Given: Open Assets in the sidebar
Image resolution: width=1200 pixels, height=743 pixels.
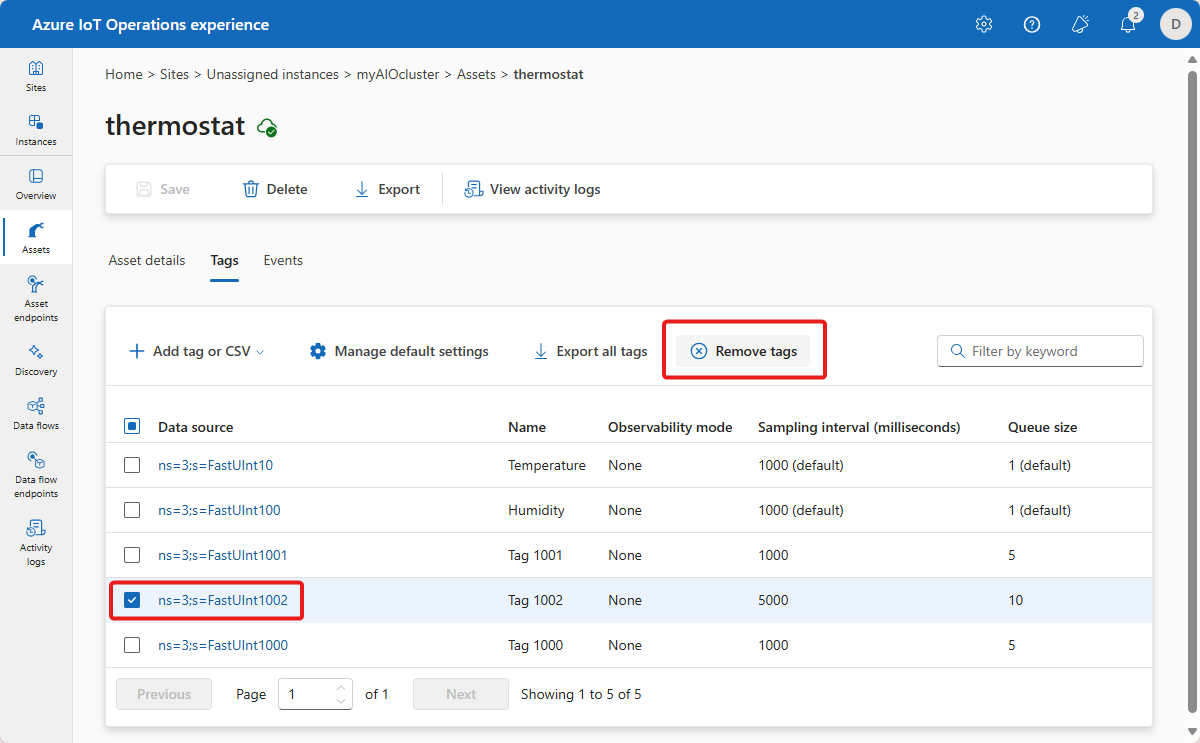Looking at the screenshot, I should (36, 238).
